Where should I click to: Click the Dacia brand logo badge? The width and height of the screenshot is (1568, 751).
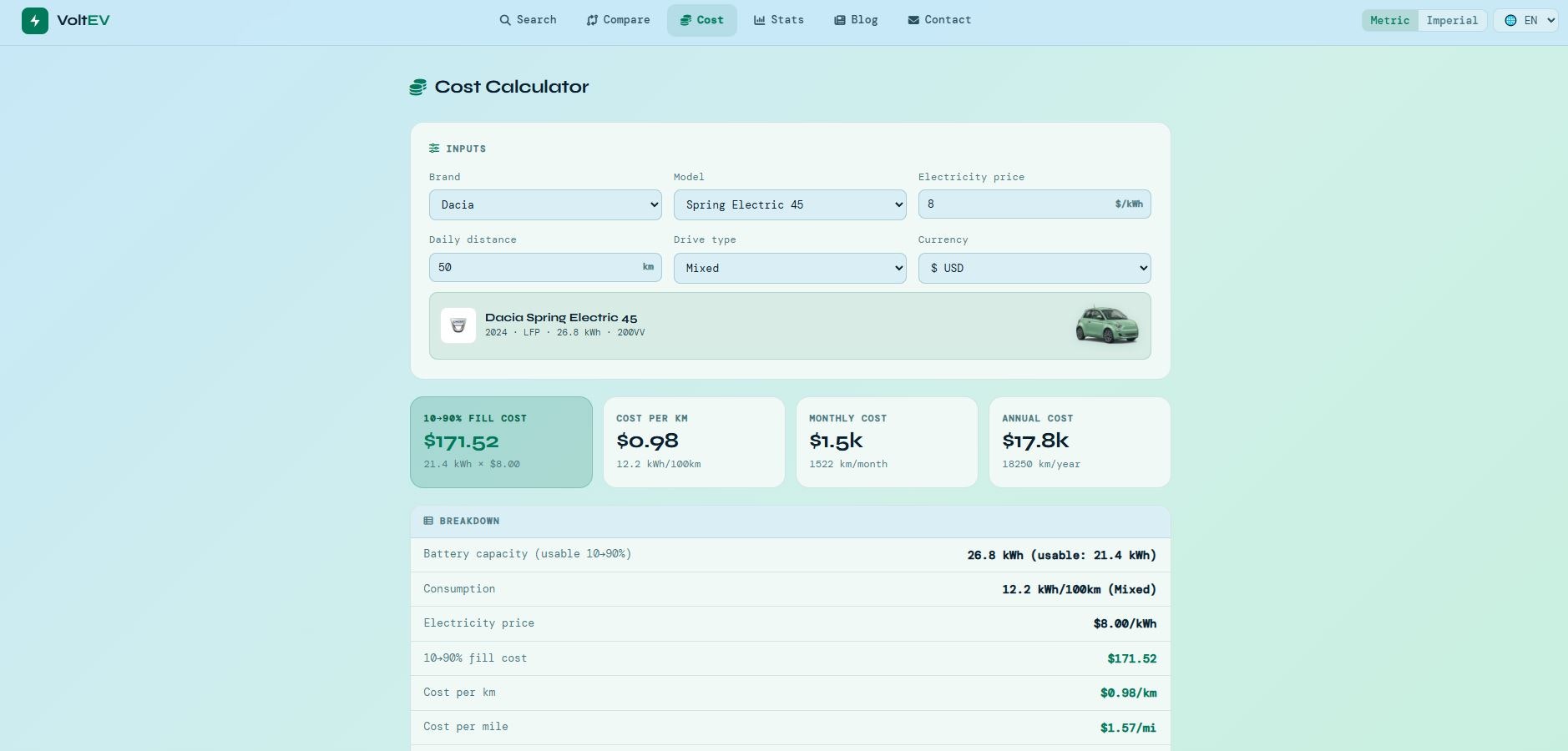pos(458,325)
